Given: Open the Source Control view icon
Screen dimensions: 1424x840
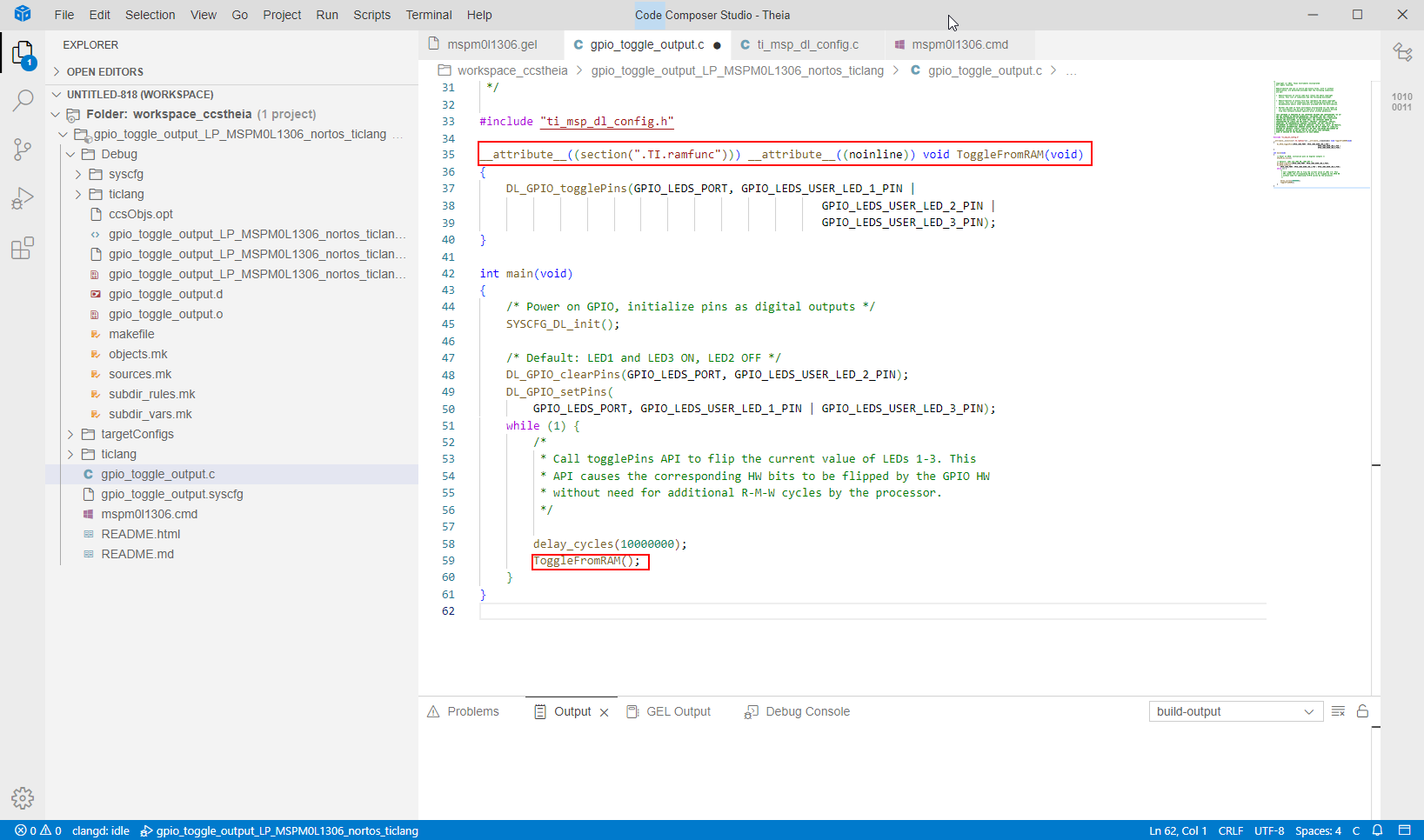Looking at the screenshot, I should [23, 150].
